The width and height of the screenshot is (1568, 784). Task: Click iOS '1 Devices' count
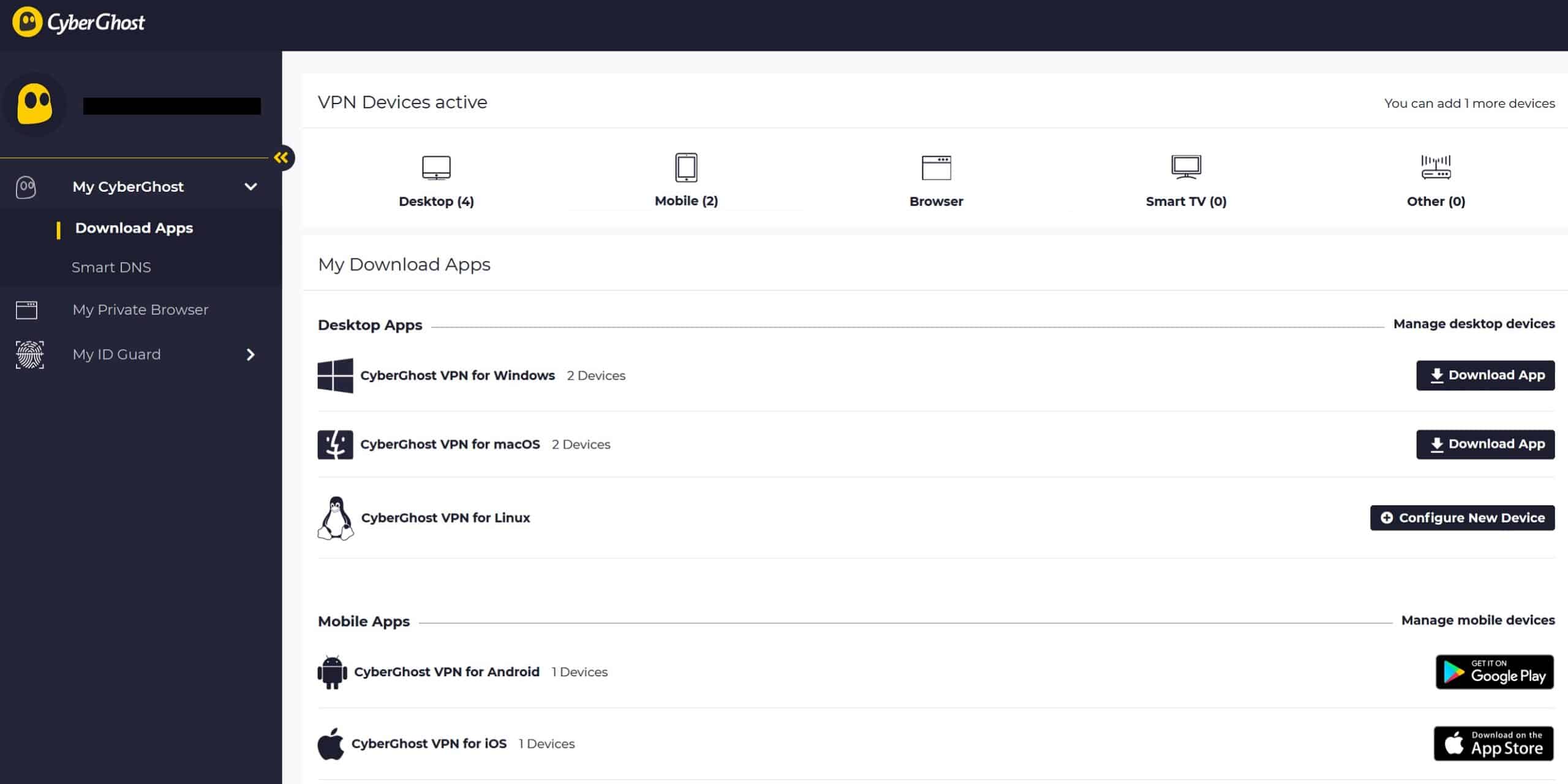(546, 744)
